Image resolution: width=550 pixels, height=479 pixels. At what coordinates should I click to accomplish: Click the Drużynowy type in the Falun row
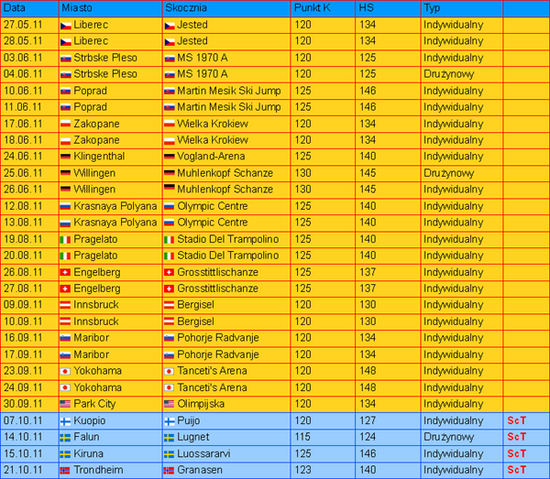(449, 437)
